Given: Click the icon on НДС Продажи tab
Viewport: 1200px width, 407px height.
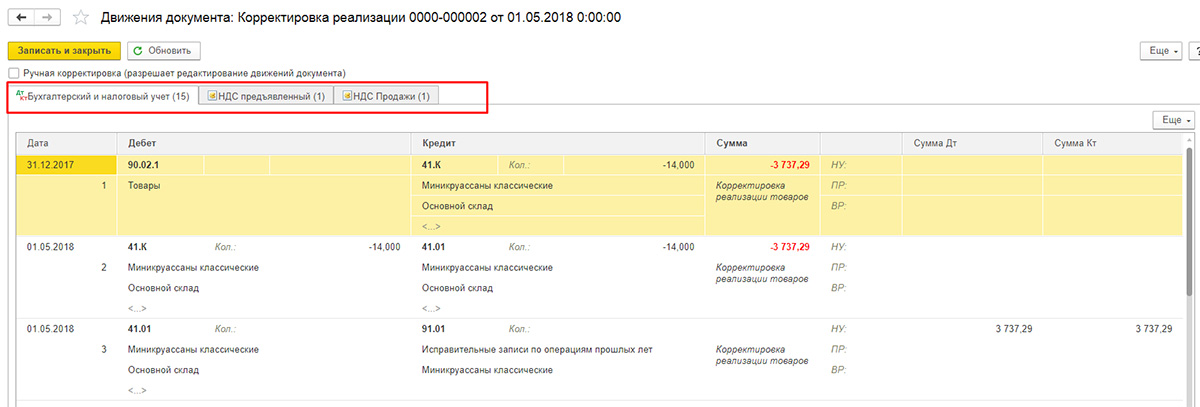Looking at the screenshot, I should pyautogui.click(x=347, y=96).
